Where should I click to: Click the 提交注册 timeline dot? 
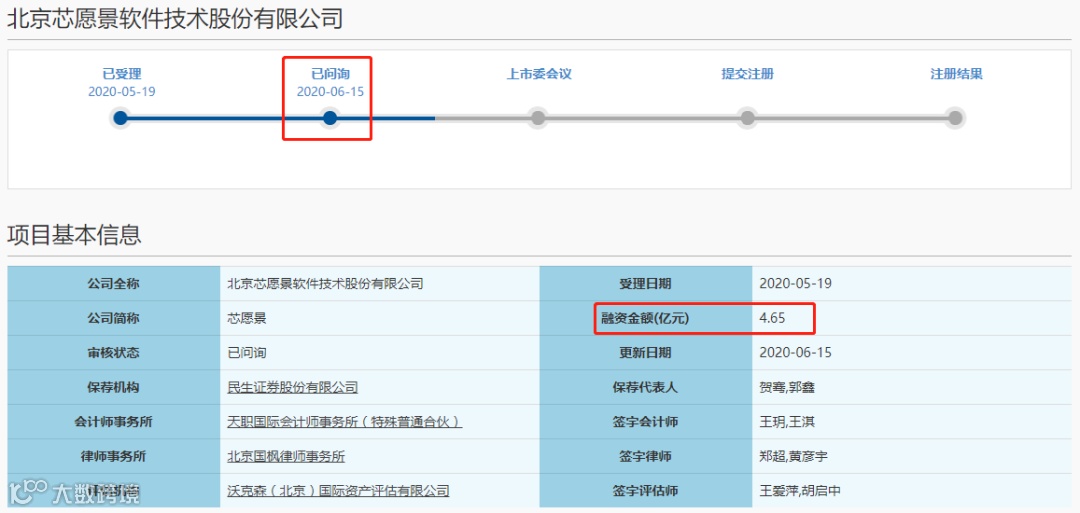[747, 118]
